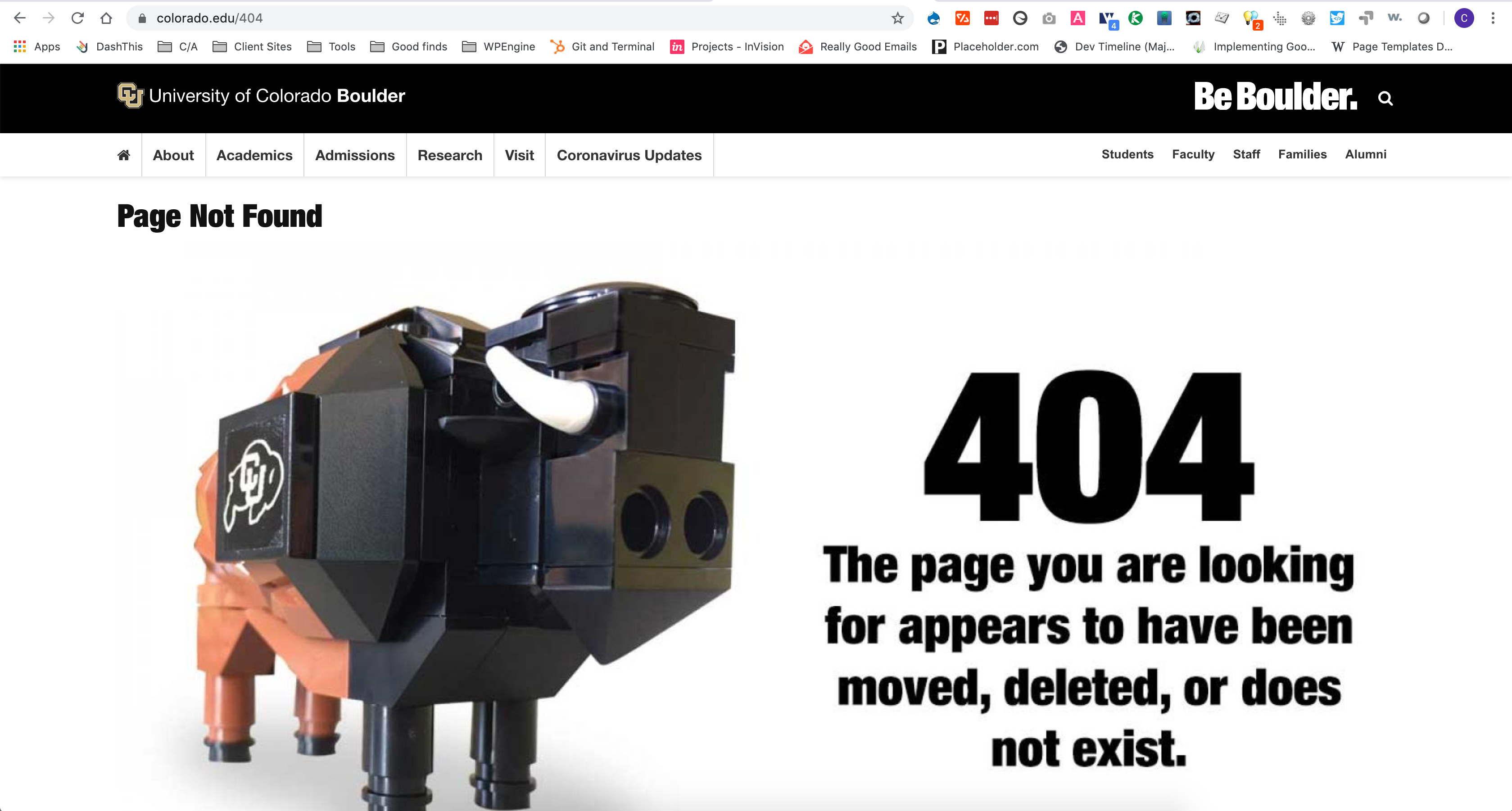Open the Alumni link
The height and width of the screenshot is (811, 1512).
[x=1365, y=154]
